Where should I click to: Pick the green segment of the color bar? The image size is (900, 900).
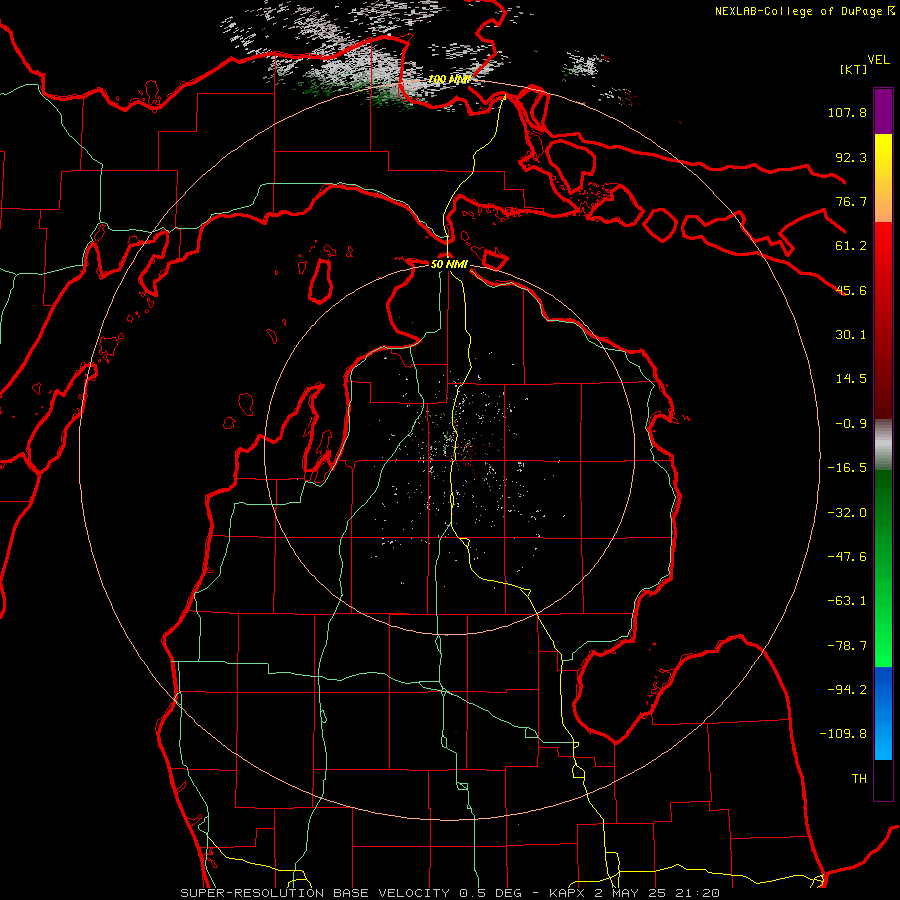click(x=883, y=568)
